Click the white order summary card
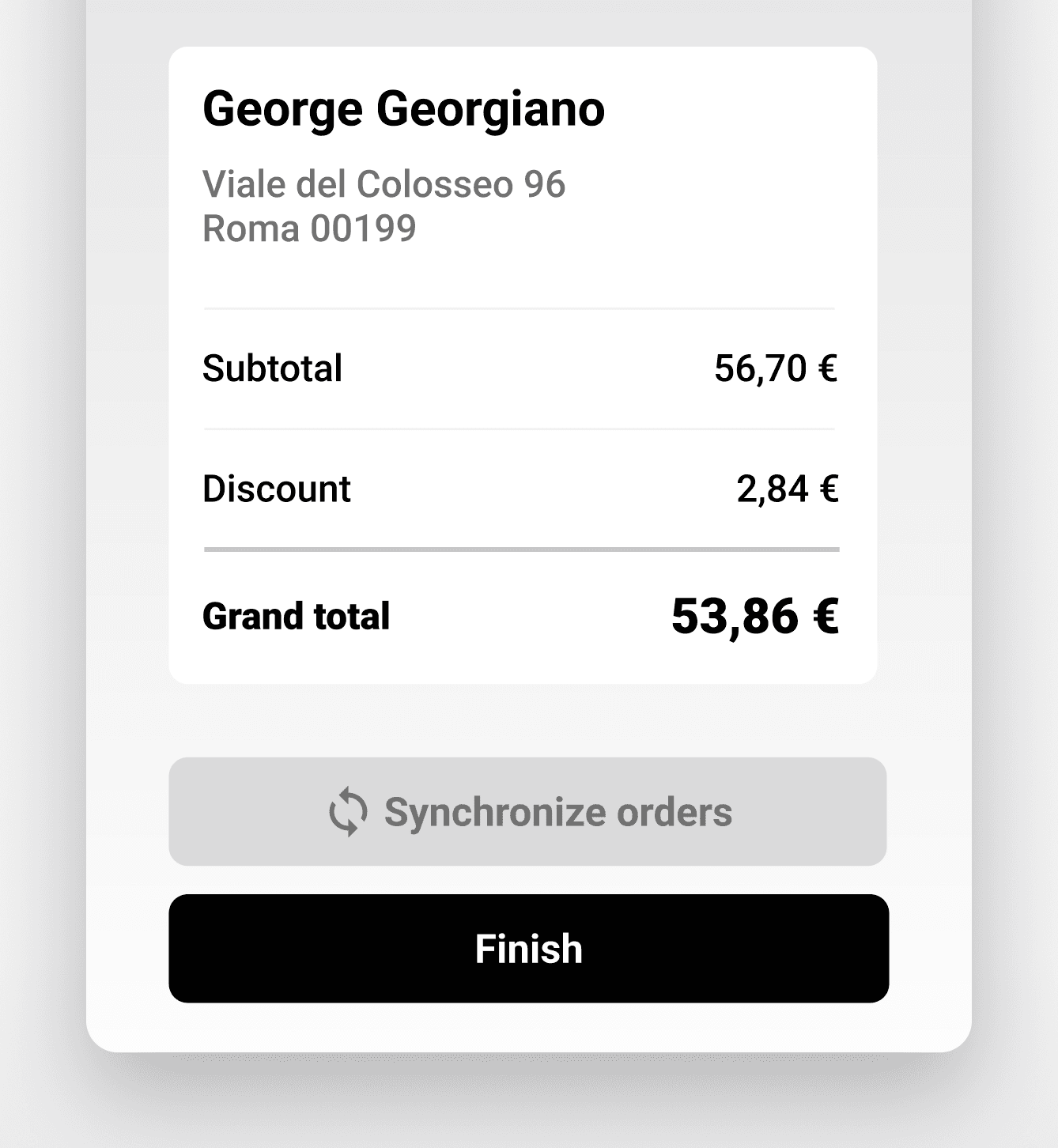This screenshot has height=1148, width=1058. coord(523,365)
